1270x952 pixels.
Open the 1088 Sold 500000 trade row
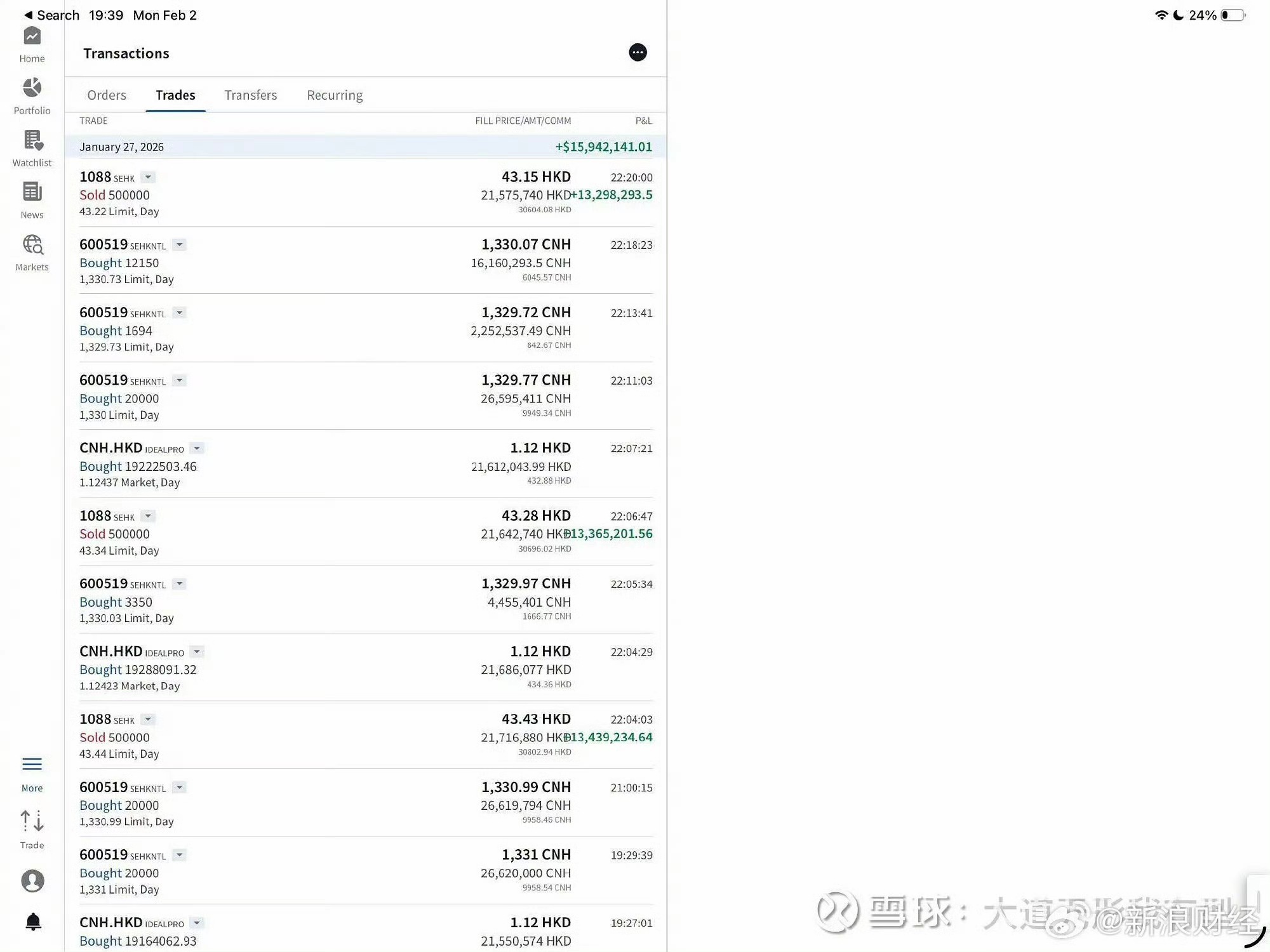click(254, 194)
